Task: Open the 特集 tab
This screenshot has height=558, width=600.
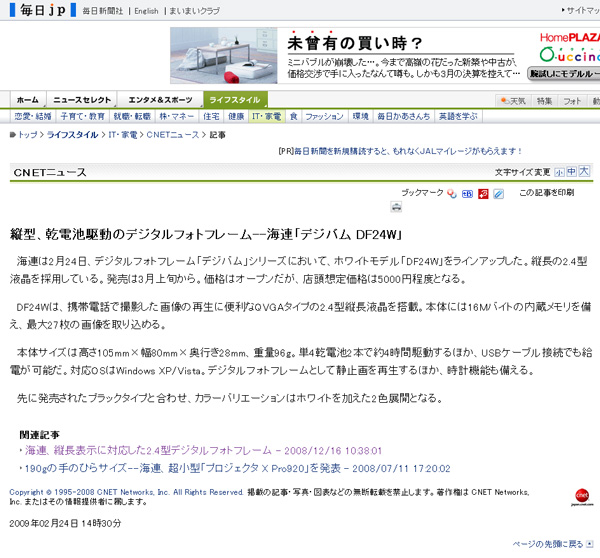Action: [545, 101]
